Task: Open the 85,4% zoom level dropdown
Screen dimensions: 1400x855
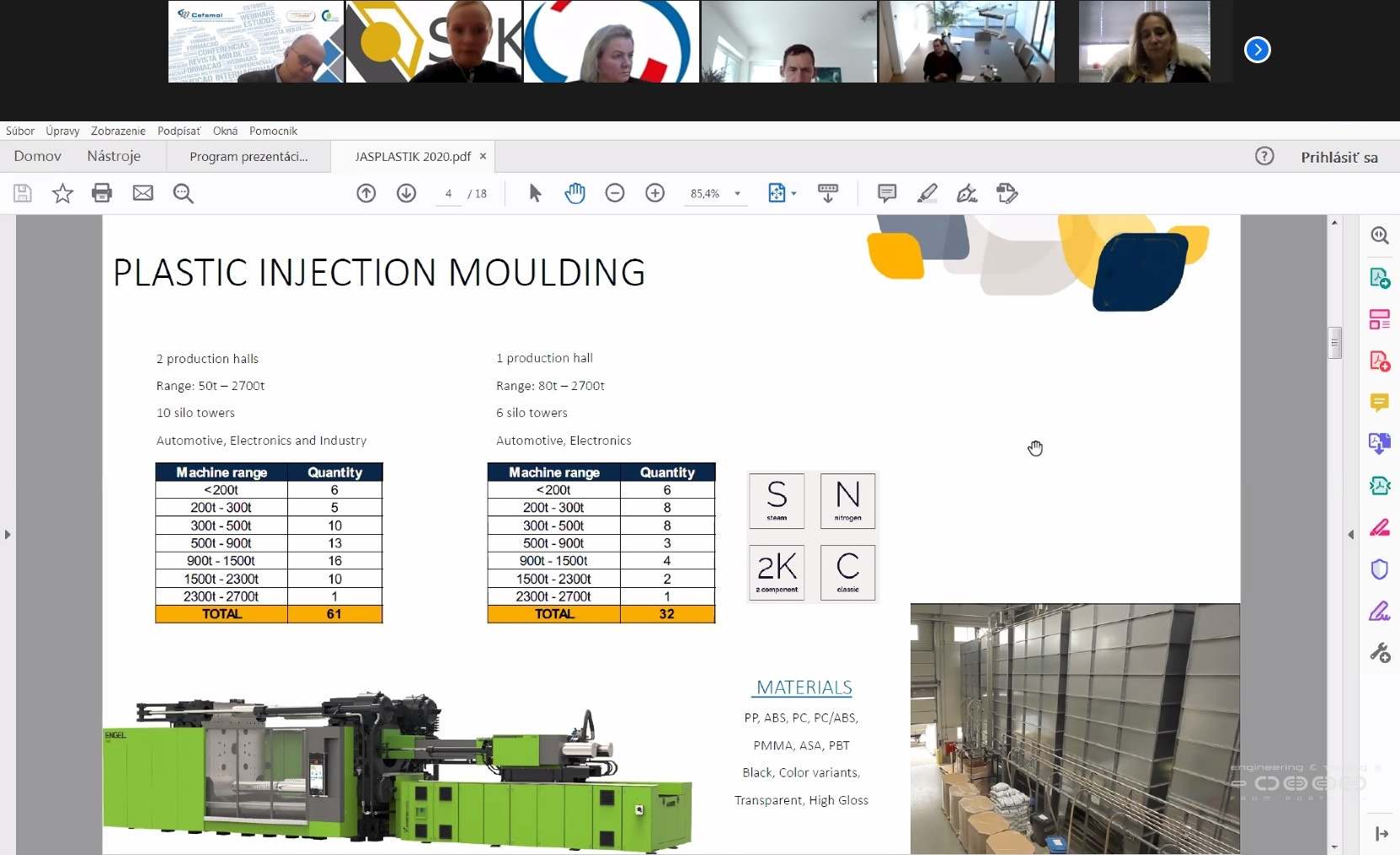Action: [737, 194]
